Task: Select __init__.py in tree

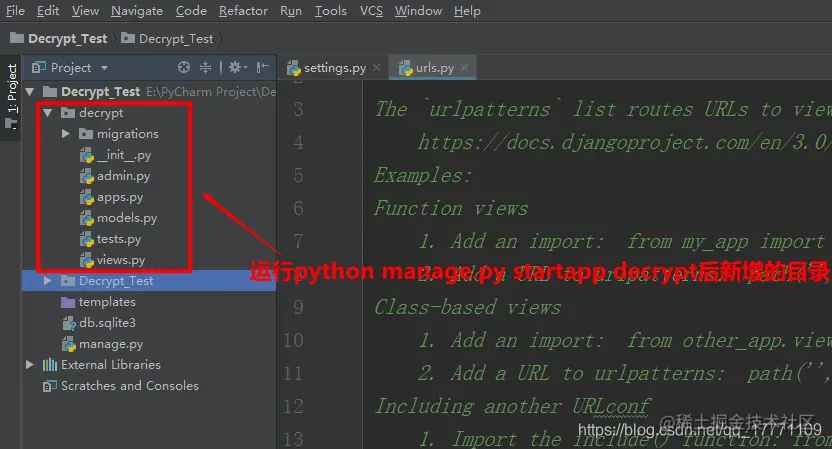Action: coord(124,155)
